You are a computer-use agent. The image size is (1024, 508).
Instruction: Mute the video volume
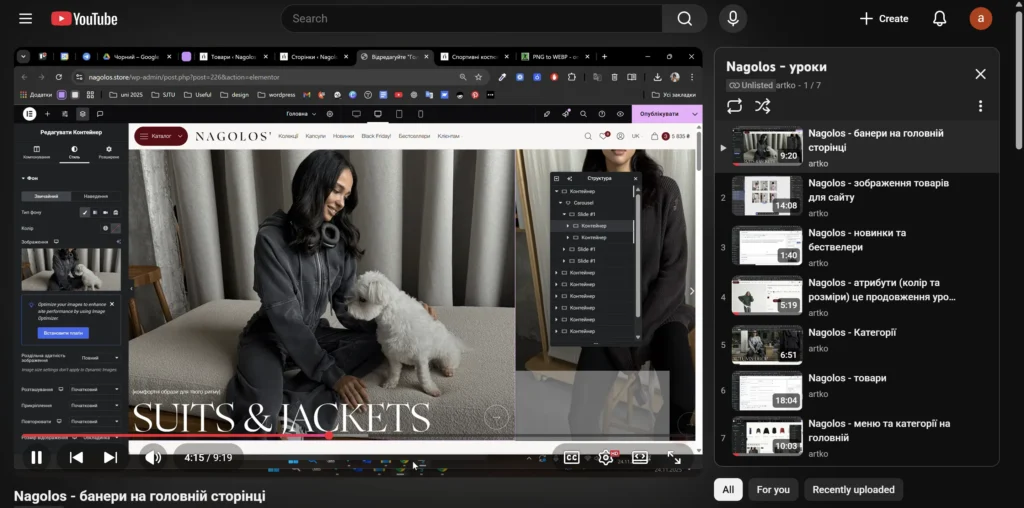(153, 458)
